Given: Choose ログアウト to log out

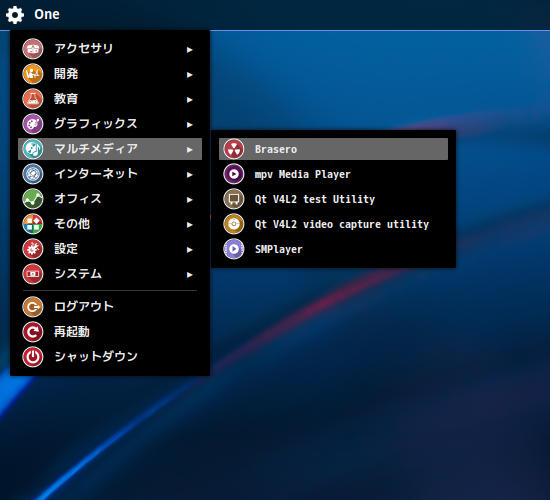Looking at the screenshot, I should point(110,307).
